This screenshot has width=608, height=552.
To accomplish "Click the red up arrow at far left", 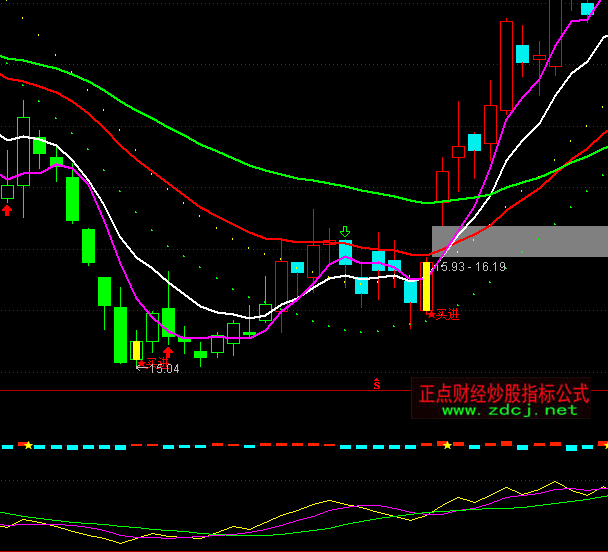I will point(7,209).
